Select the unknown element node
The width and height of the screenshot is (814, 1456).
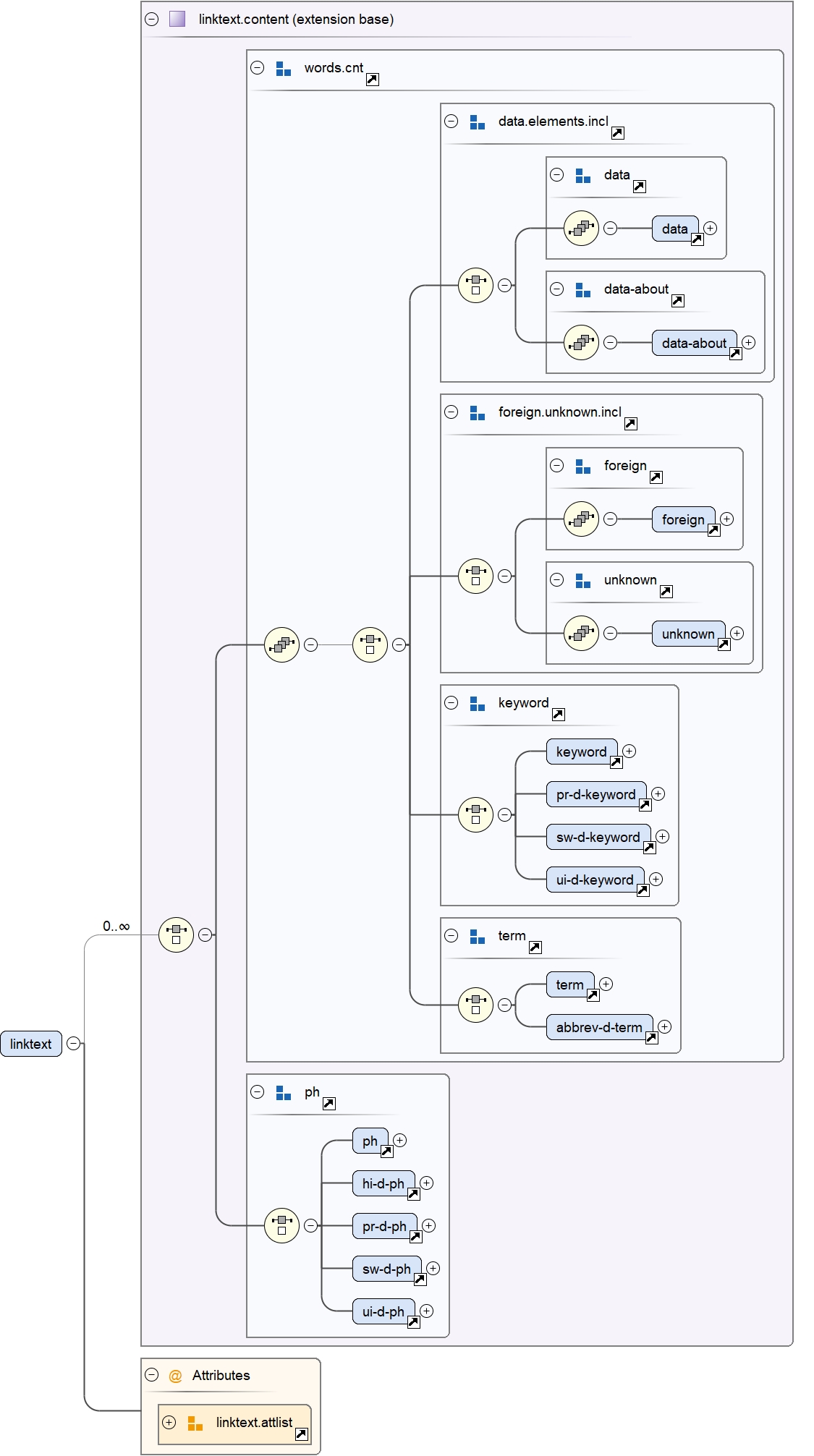687,634
